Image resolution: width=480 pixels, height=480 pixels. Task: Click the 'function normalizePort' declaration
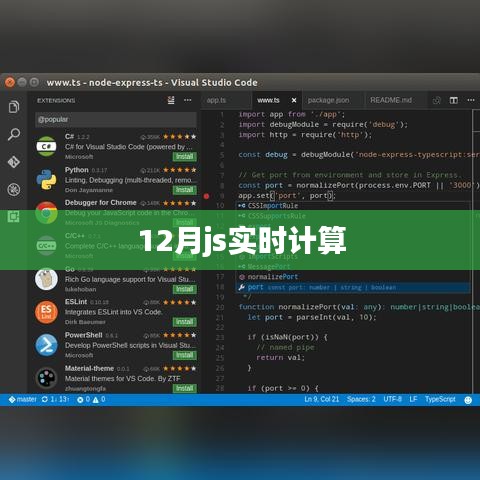tap(359, 307)
